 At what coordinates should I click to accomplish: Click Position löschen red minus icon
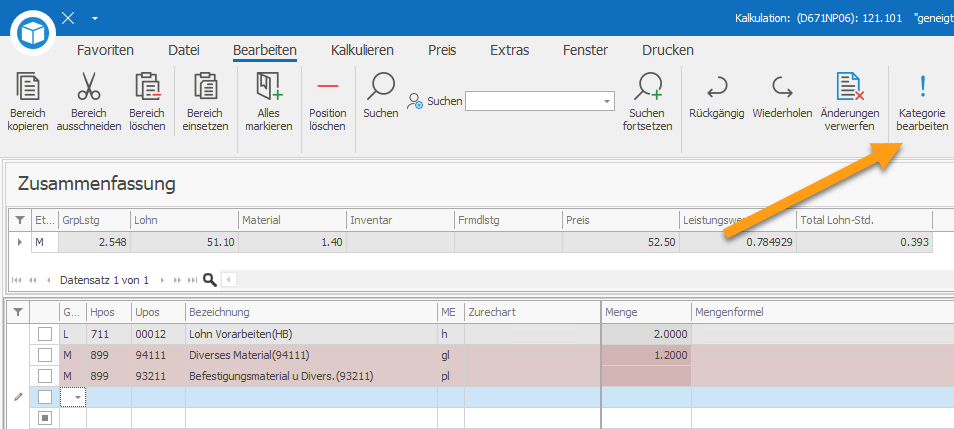328,86
